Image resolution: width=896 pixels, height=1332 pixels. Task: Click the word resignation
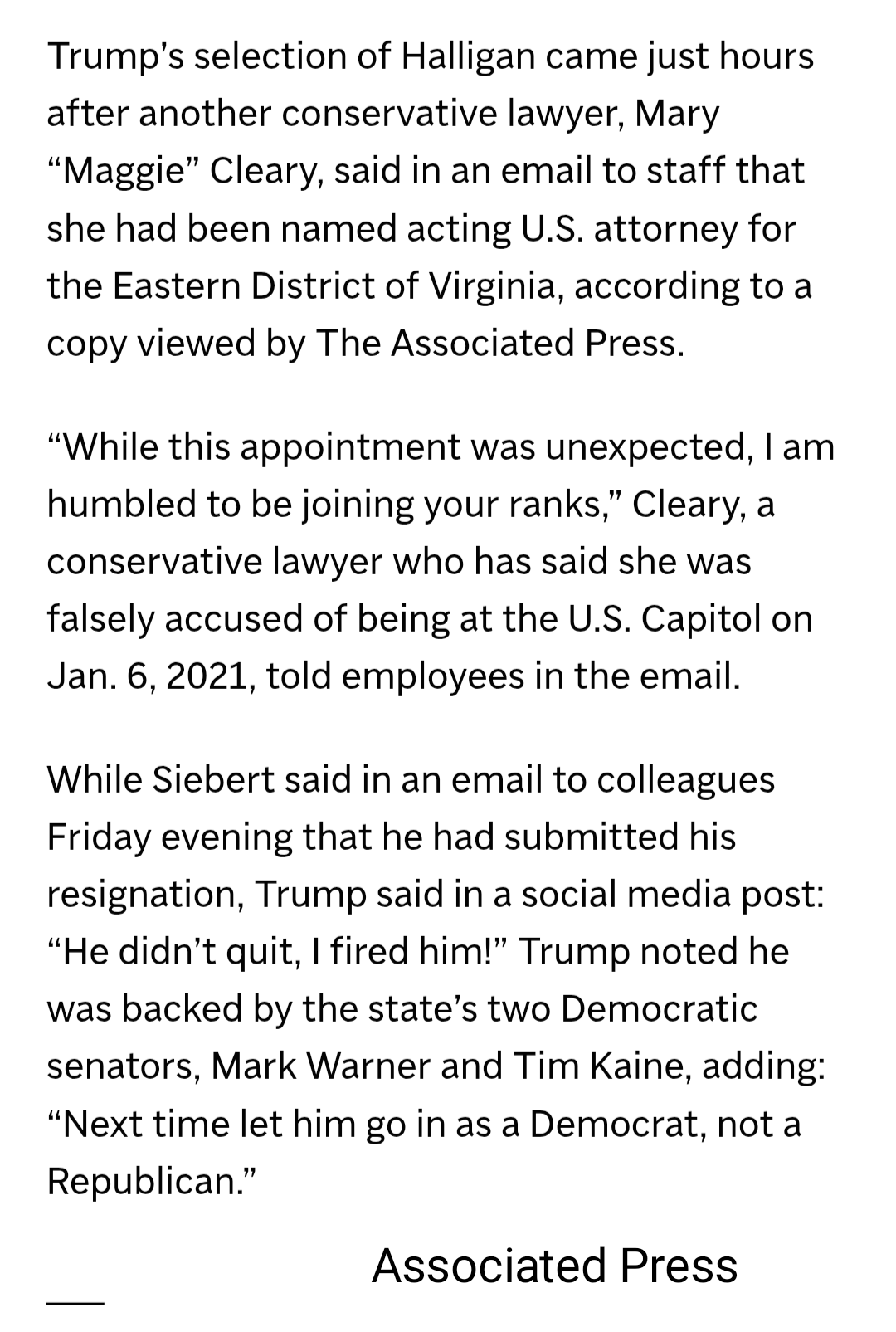click(x=144, y=895)
